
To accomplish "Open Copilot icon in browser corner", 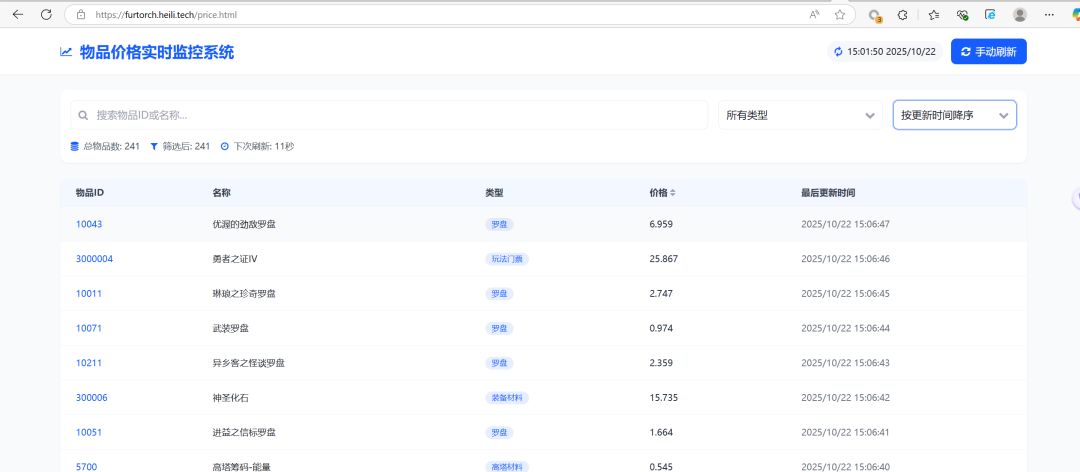I will click(x=1075, y=14).
